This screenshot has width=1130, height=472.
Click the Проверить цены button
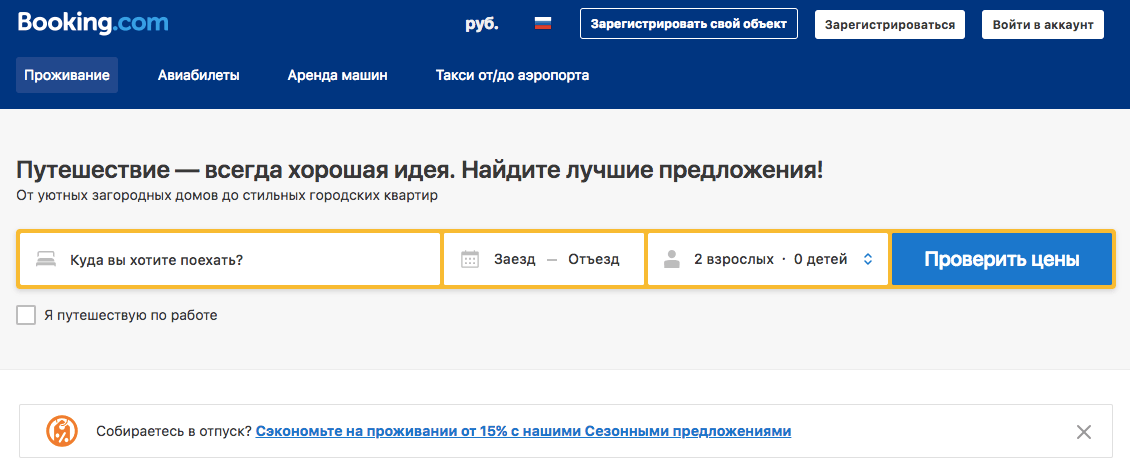click(x=1002, y=259)
